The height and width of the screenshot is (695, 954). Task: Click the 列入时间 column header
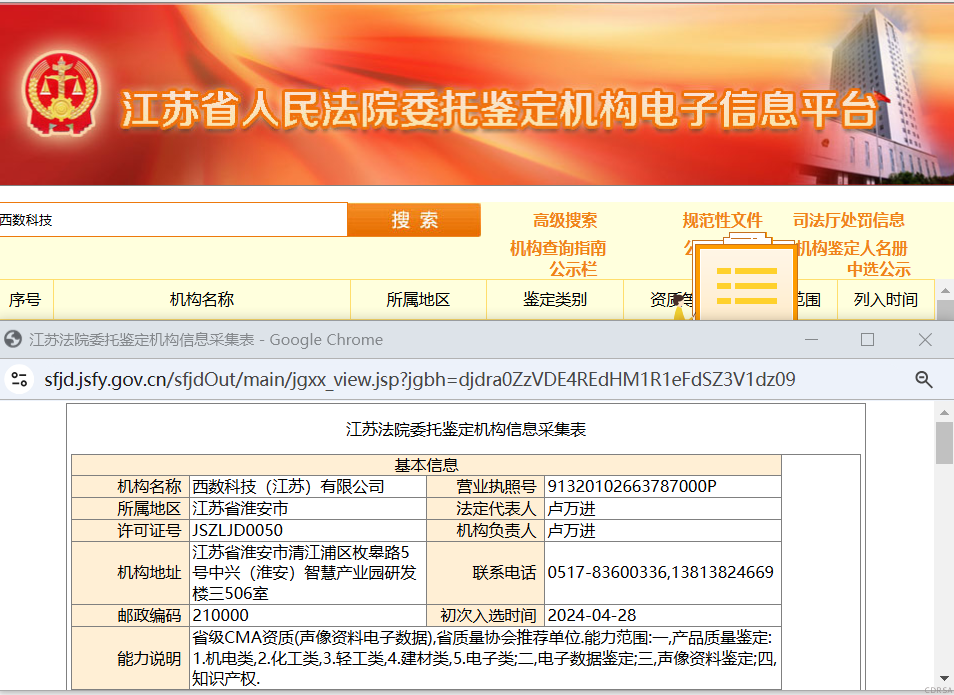coord(886,299)
